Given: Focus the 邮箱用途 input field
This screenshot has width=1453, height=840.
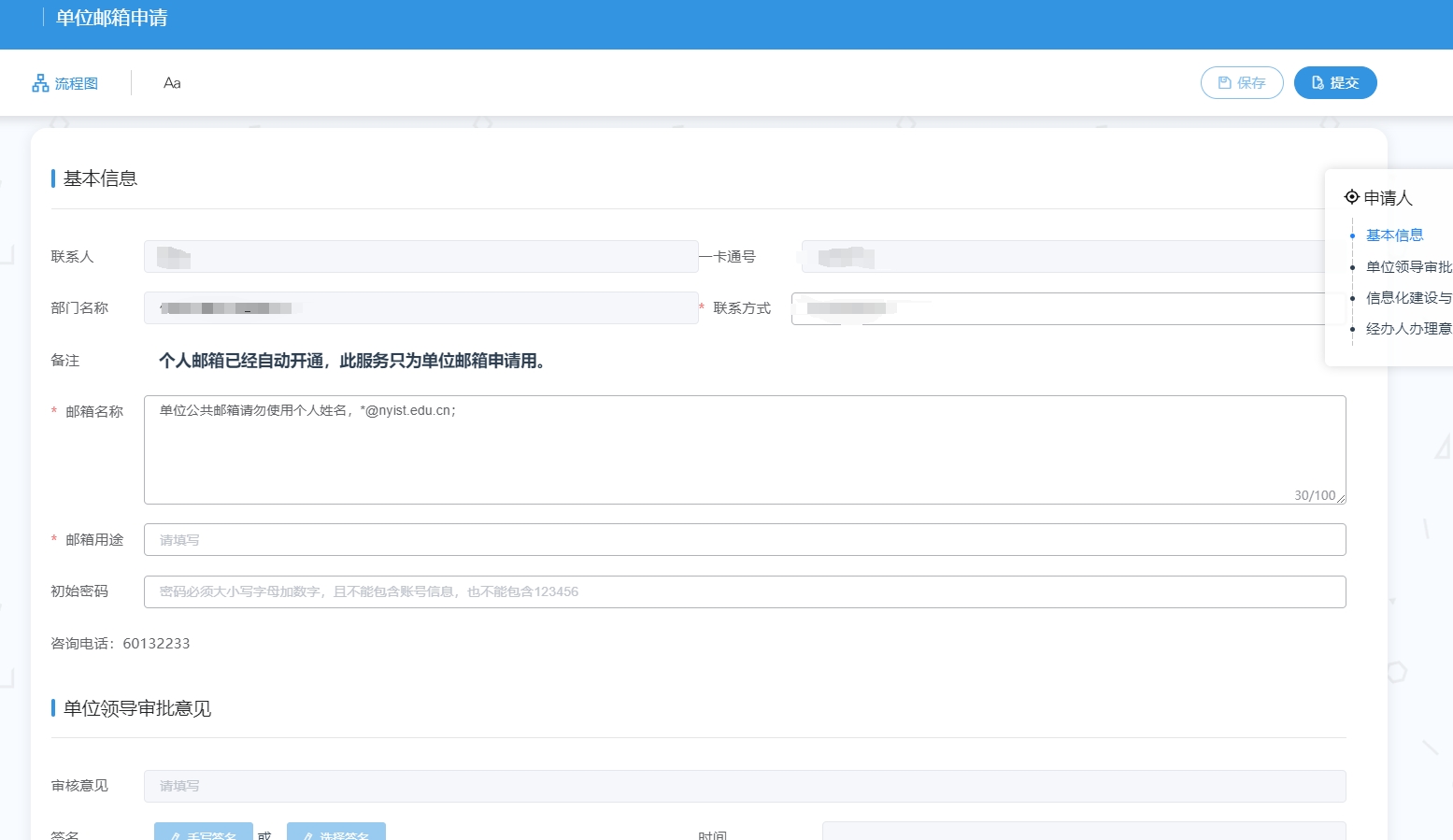Looking at the screenshot, I should tap(744, 540).
